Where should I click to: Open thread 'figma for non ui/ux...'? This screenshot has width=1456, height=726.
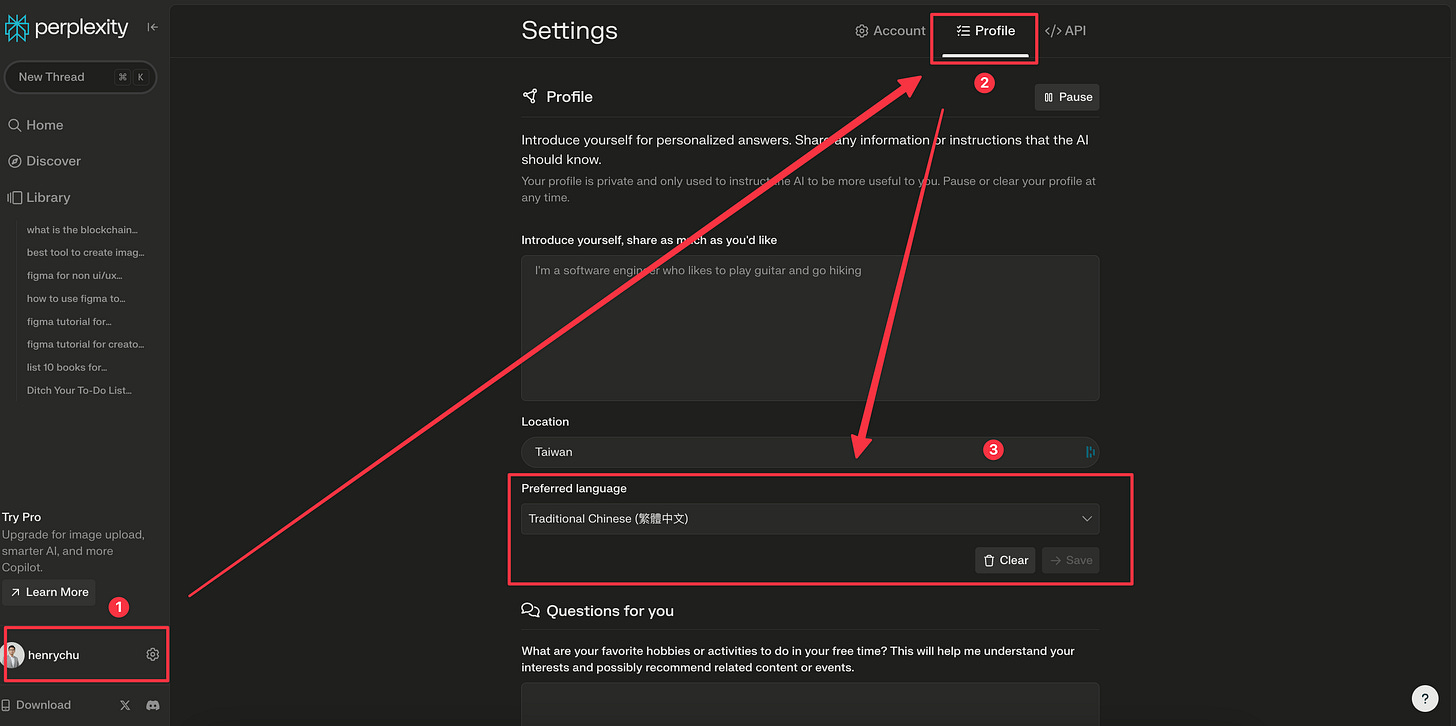75,276
